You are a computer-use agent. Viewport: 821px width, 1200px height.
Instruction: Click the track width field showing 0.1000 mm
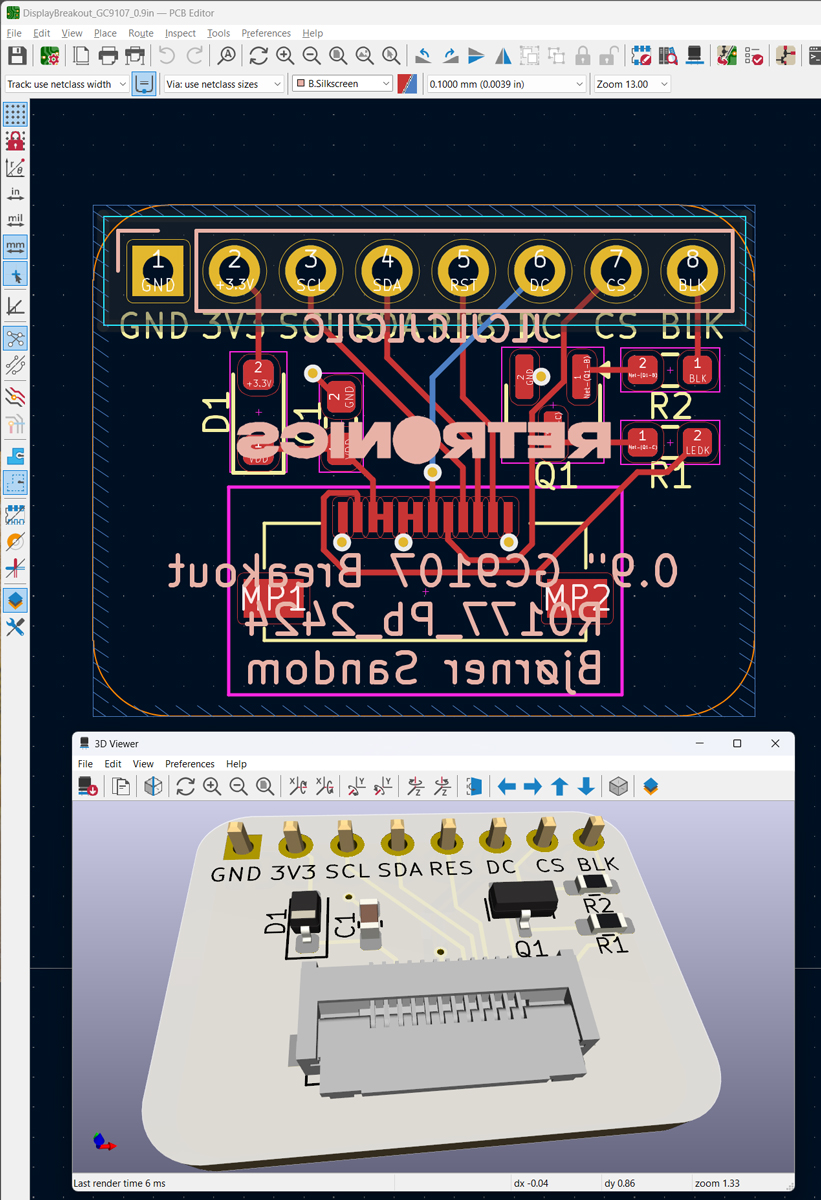tap(500, 84)
